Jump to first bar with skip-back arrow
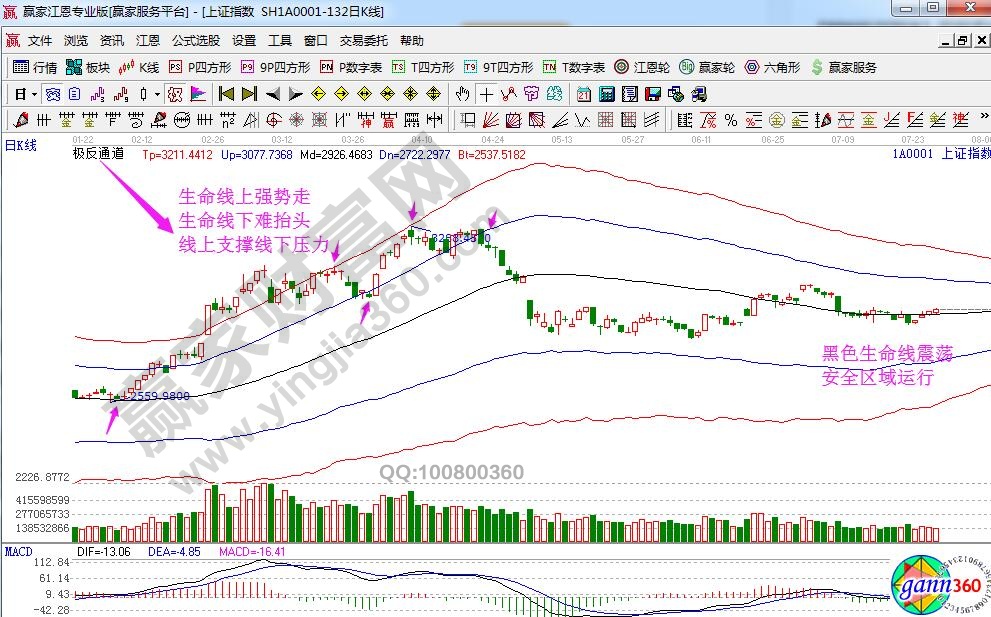The width and height of the screenshot is (991, 617). (226, 94)
